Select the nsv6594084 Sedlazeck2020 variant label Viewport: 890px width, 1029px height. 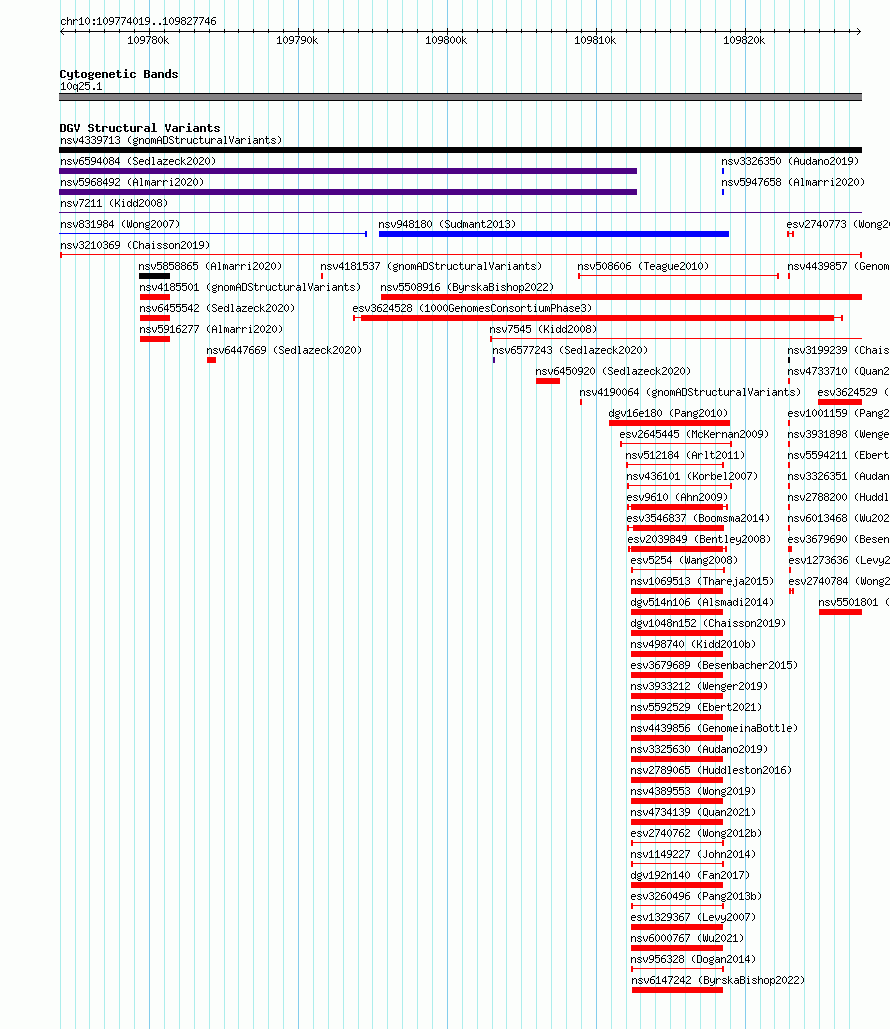[138, 161]
